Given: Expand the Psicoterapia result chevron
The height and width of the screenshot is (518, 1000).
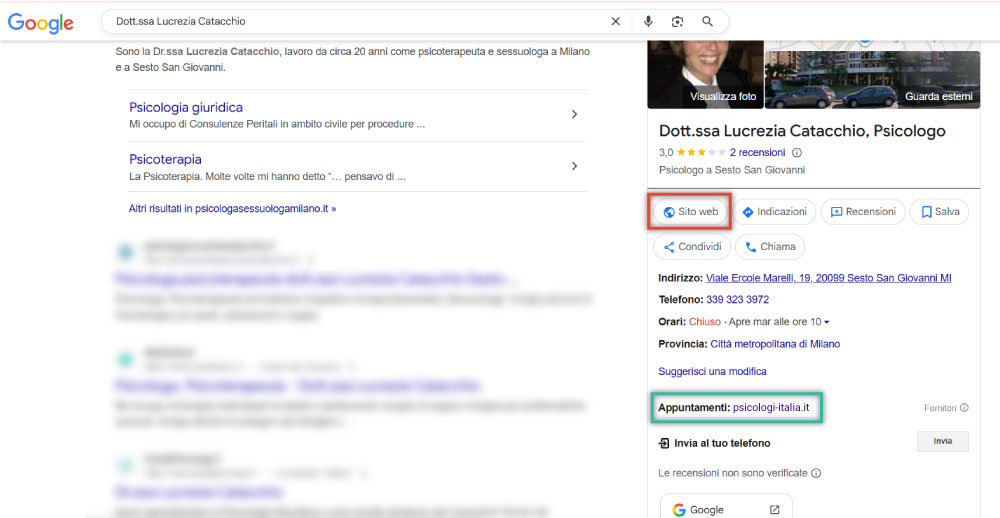Looking at the screenshot, I should coord(574,166).
